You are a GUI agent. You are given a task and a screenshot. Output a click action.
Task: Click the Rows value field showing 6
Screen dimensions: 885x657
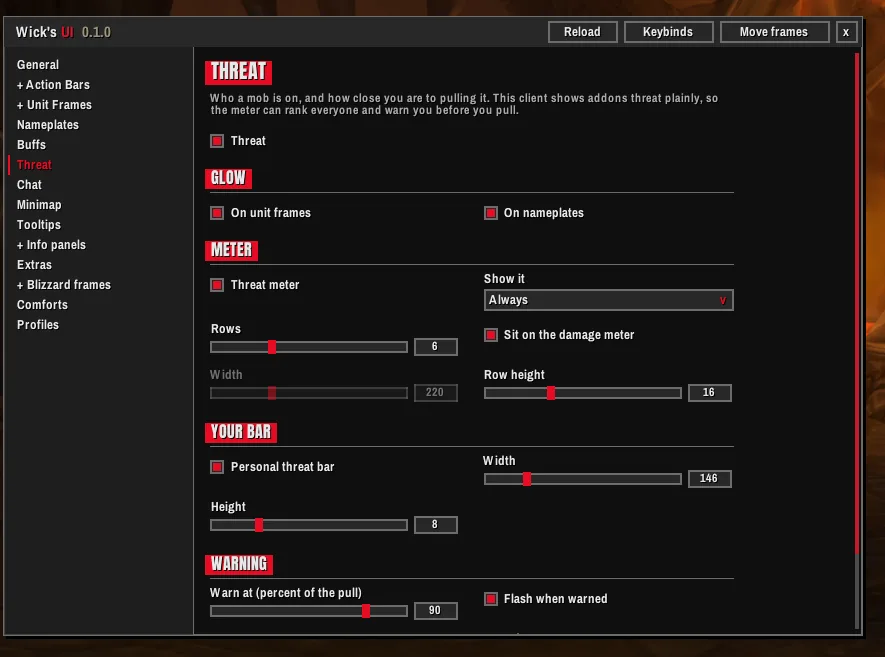pos(435,347)
